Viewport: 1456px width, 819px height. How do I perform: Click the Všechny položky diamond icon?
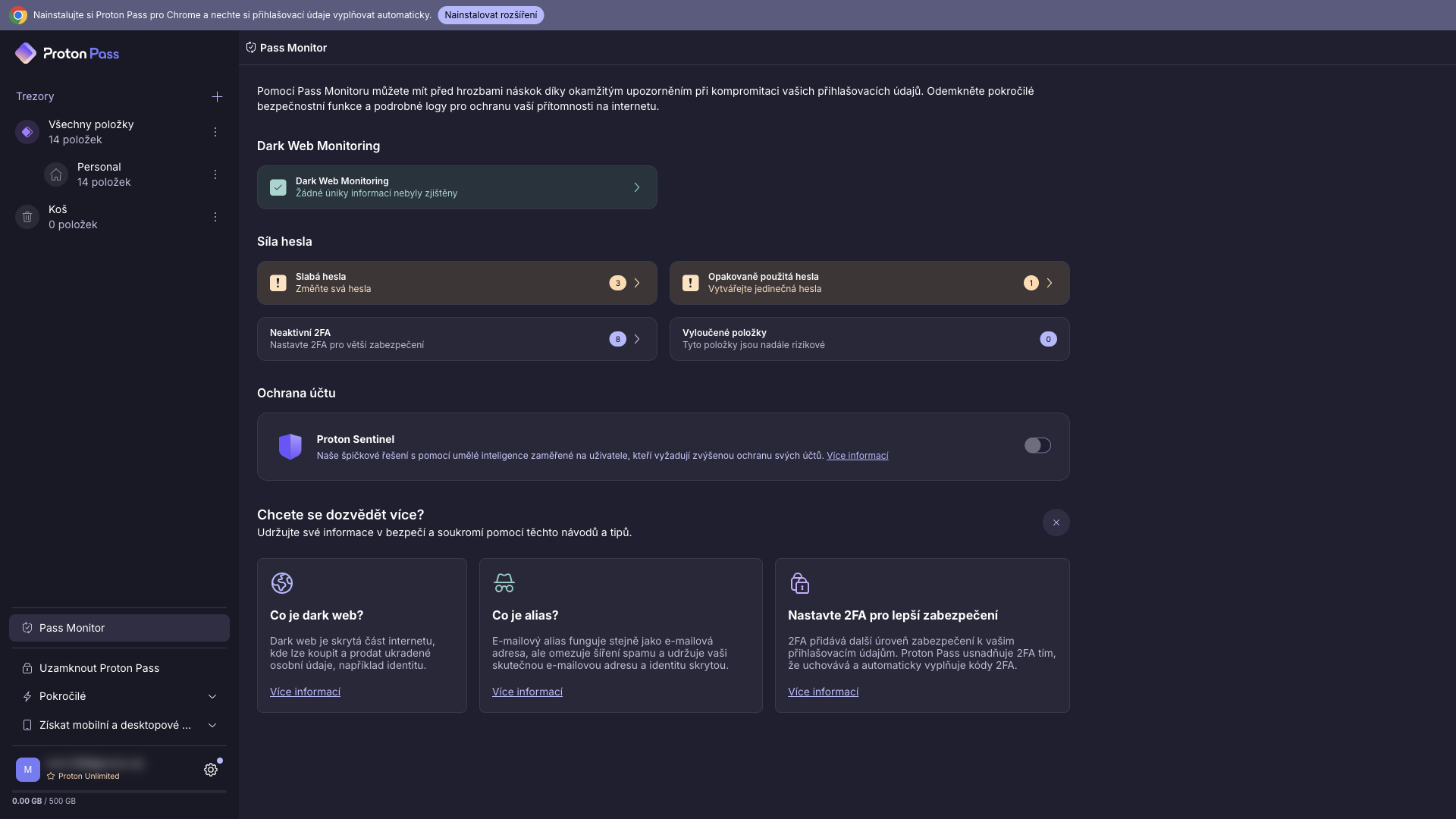pos(27,132)
